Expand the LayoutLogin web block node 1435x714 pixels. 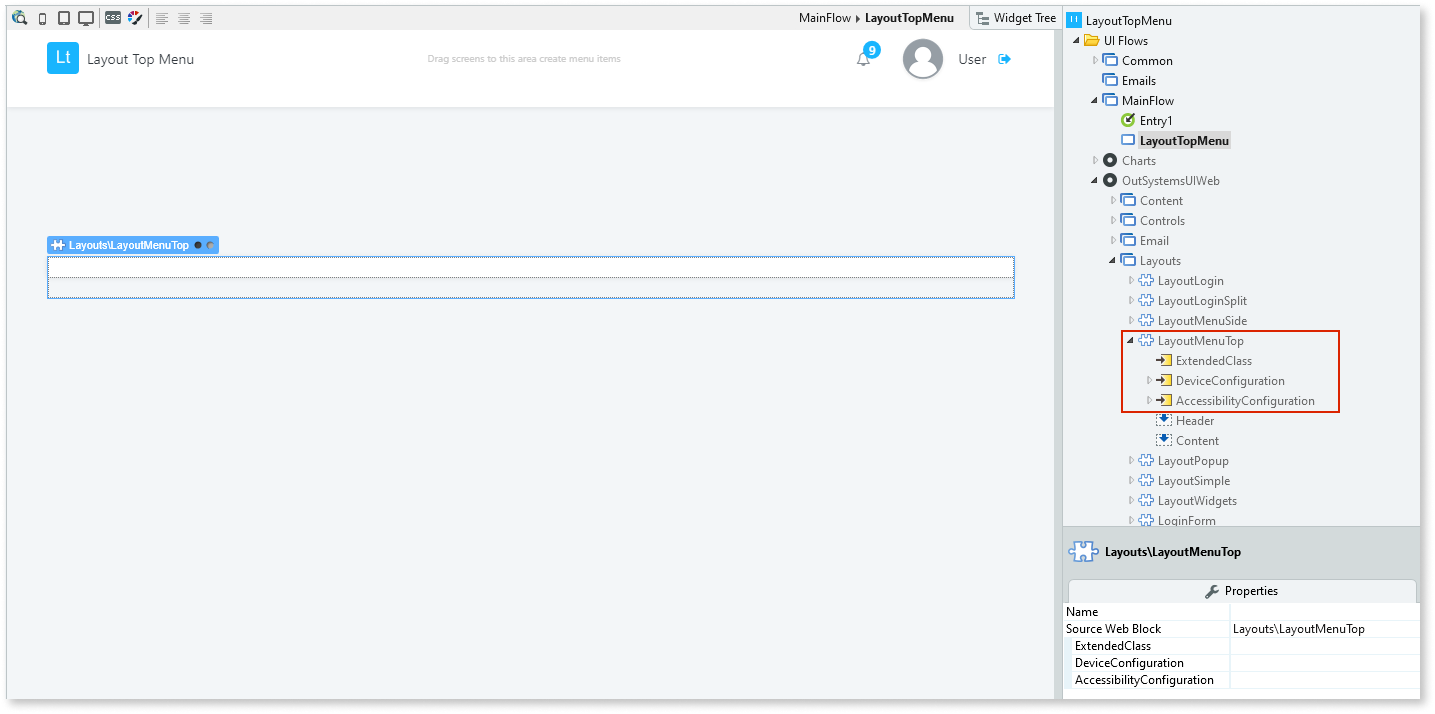(1130, 280)
